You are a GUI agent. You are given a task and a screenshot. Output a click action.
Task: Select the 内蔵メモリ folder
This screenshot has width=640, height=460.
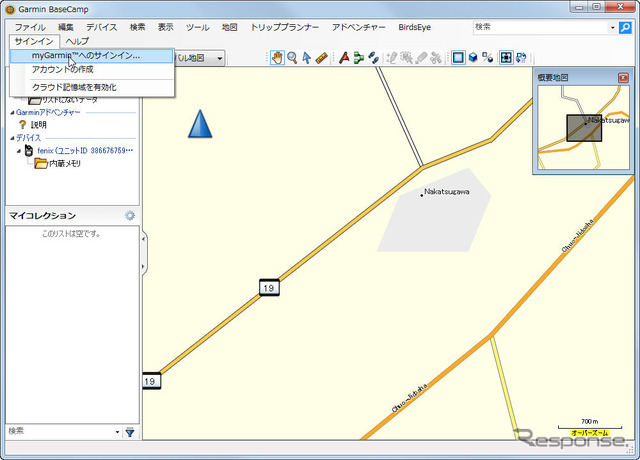click(x=65, y=164)
